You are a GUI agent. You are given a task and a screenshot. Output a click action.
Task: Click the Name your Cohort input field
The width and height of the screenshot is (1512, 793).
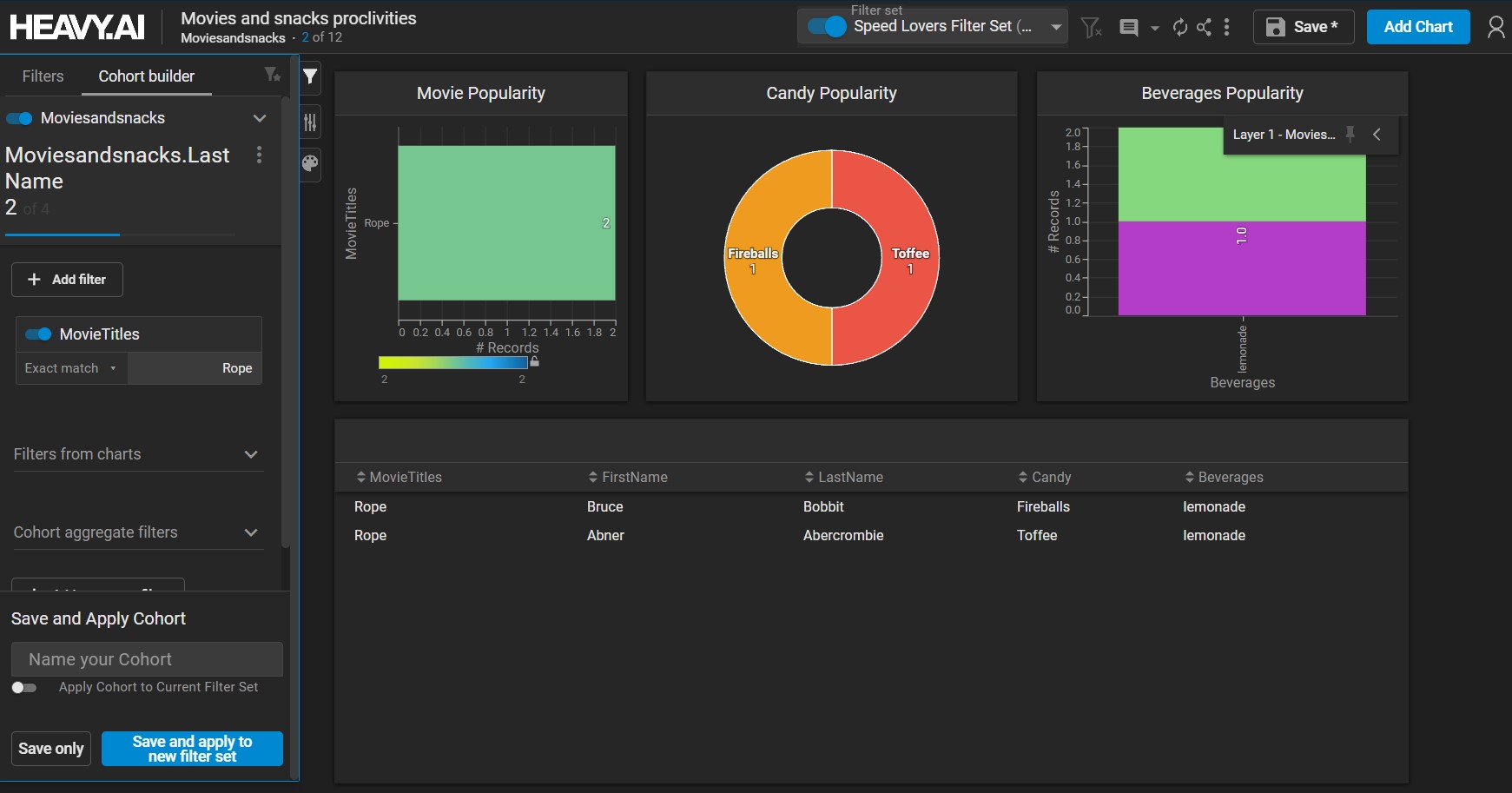click(x=147, y=659)
